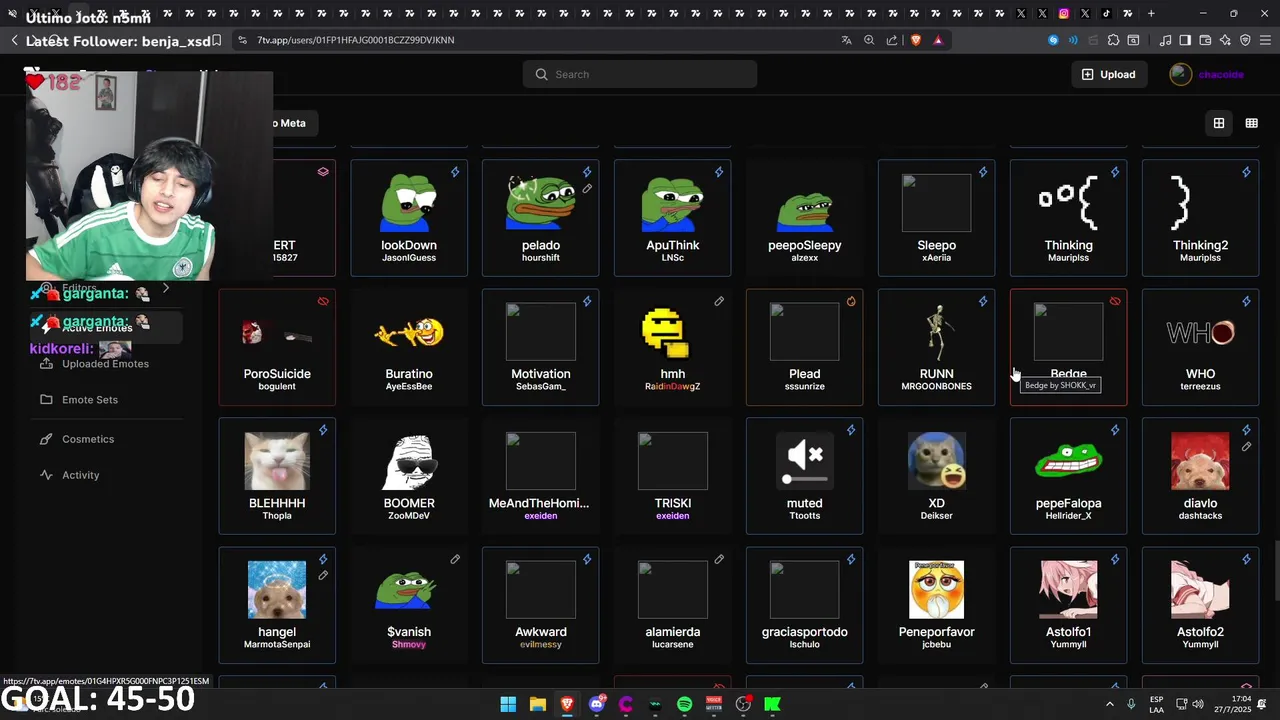Open author Hellrider_X under pepeFalopa
This screenshot has width=1280, height=720.
[1069, 516]
